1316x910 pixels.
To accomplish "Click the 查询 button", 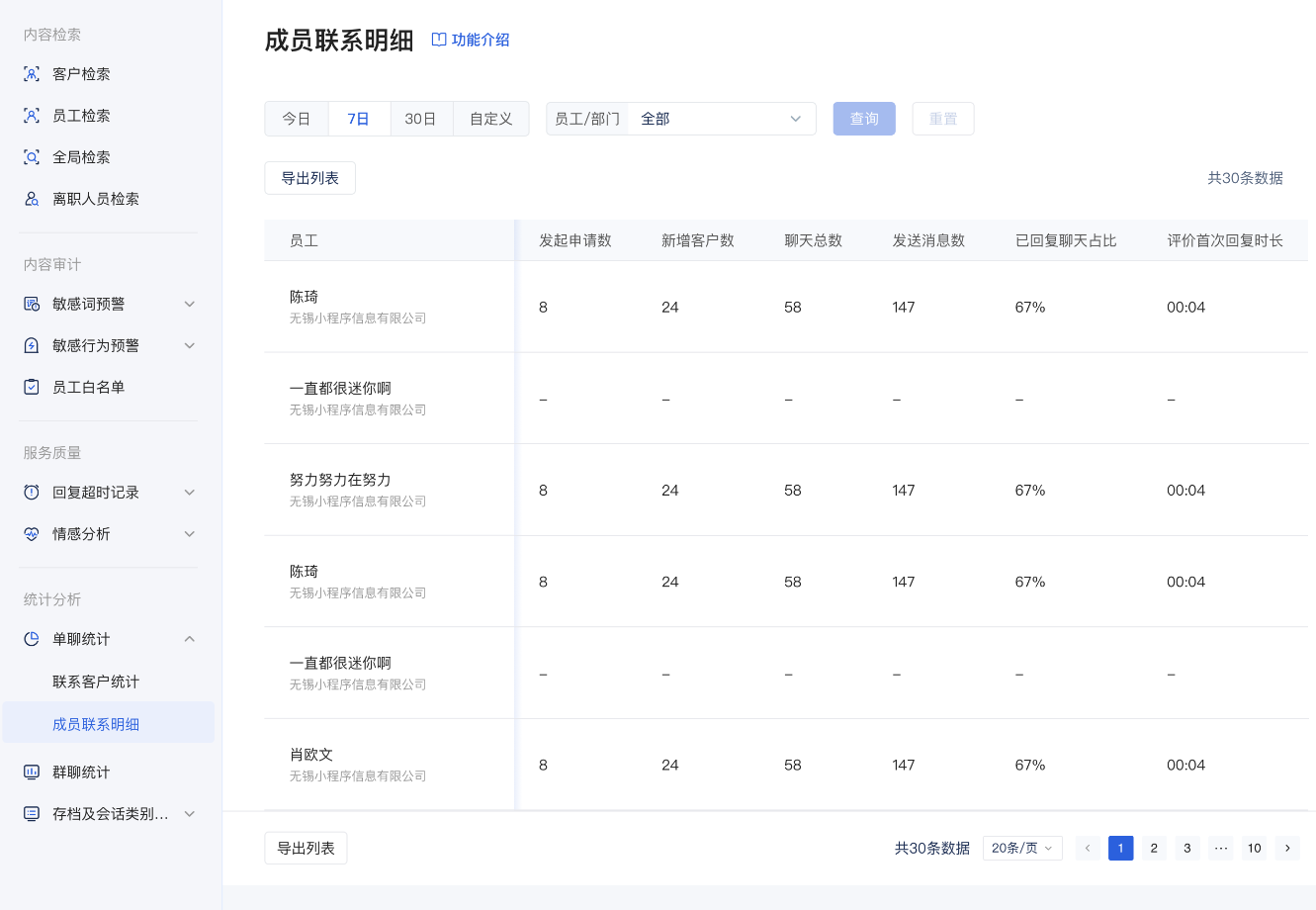I will click(x=864, y=119).
